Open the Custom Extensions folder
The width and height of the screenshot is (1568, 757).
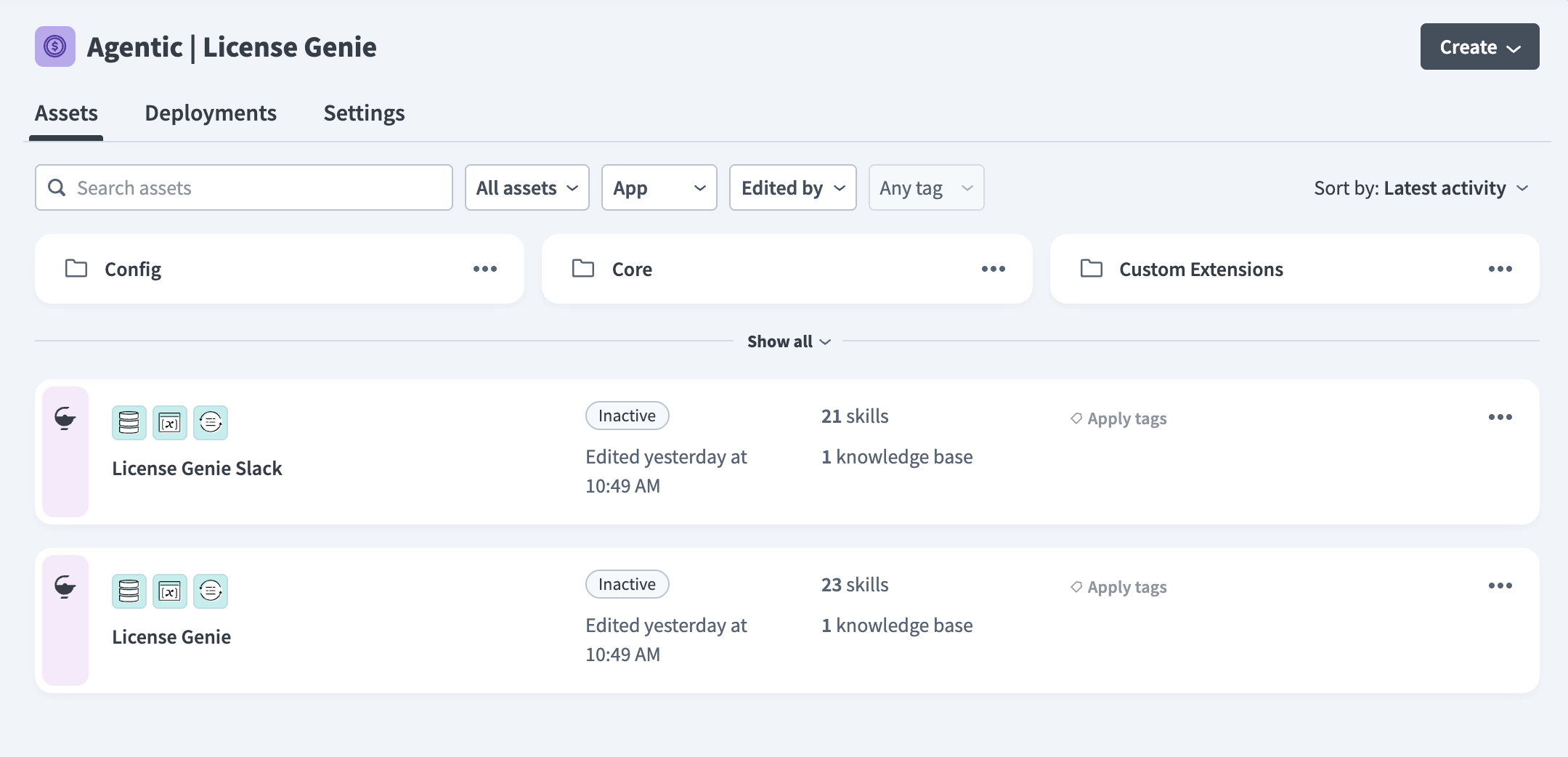point(1295,269)
